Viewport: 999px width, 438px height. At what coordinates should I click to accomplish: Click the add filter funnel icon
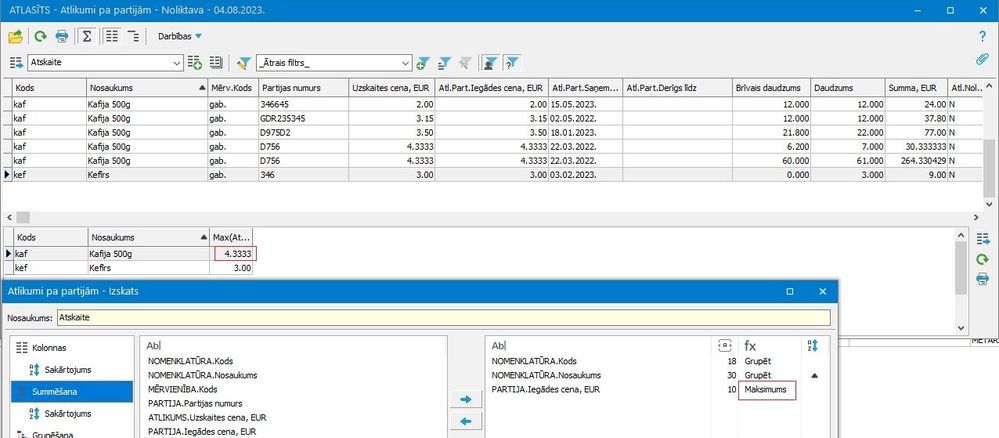coord(423,63)
